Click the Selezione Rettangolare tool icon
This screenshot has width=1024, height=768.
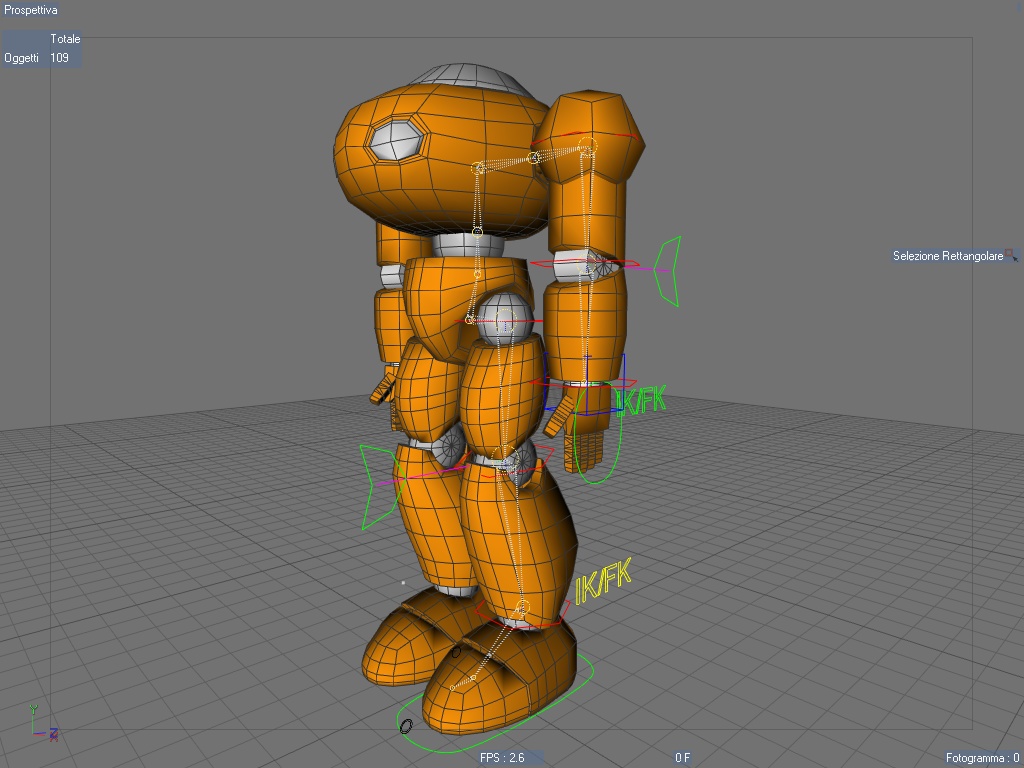[1012, 255]
